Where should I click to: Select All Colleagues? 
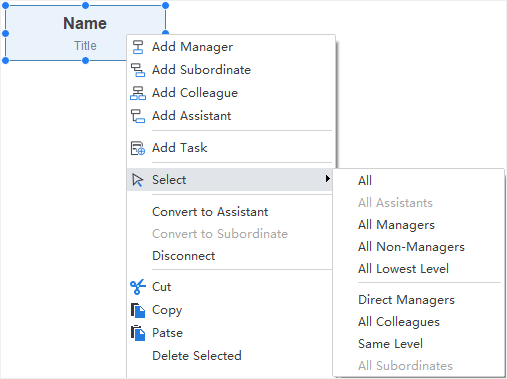point(399,322)
